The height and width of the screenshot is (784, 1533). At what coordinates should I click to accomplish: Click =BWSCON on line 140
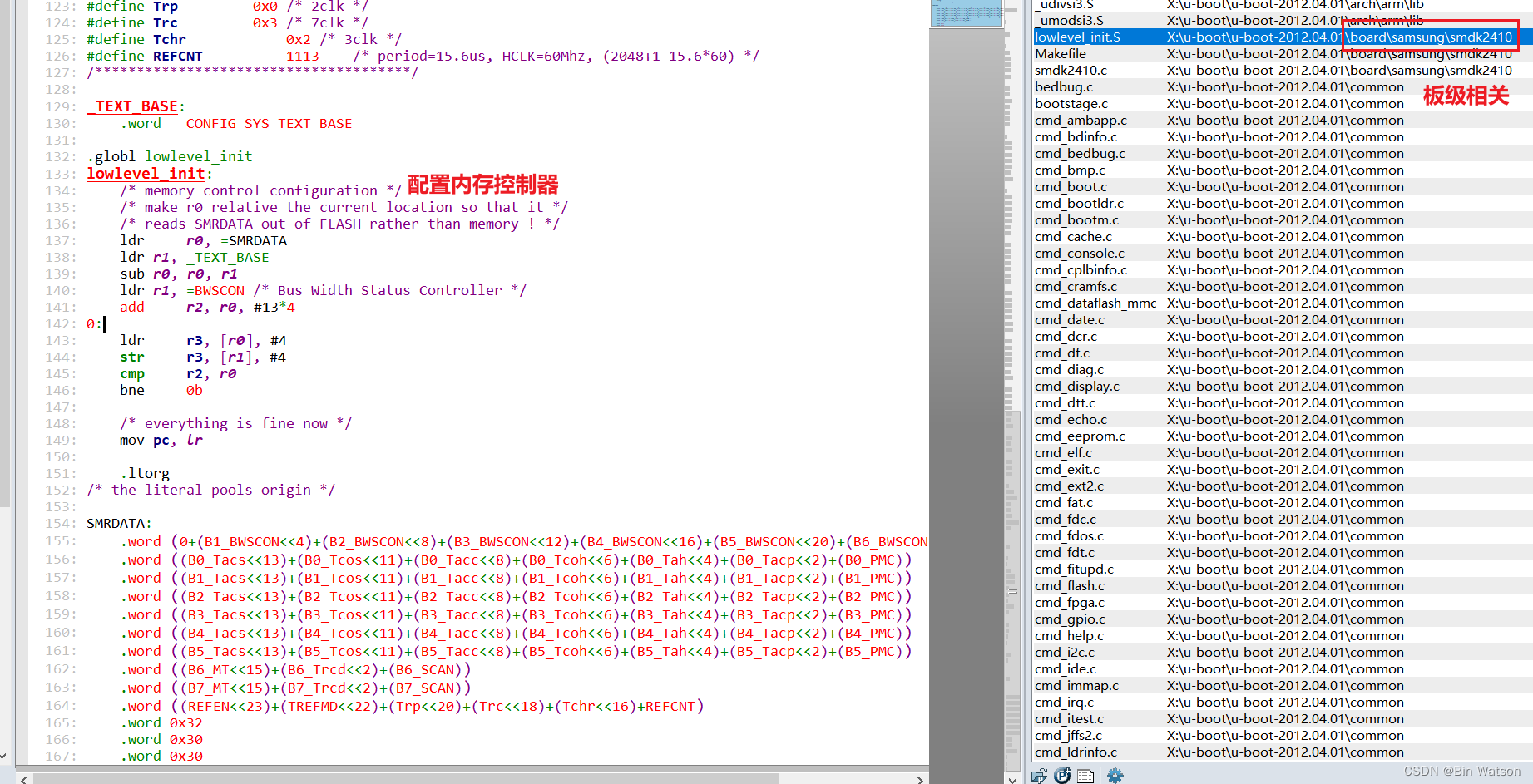[215, 291]
